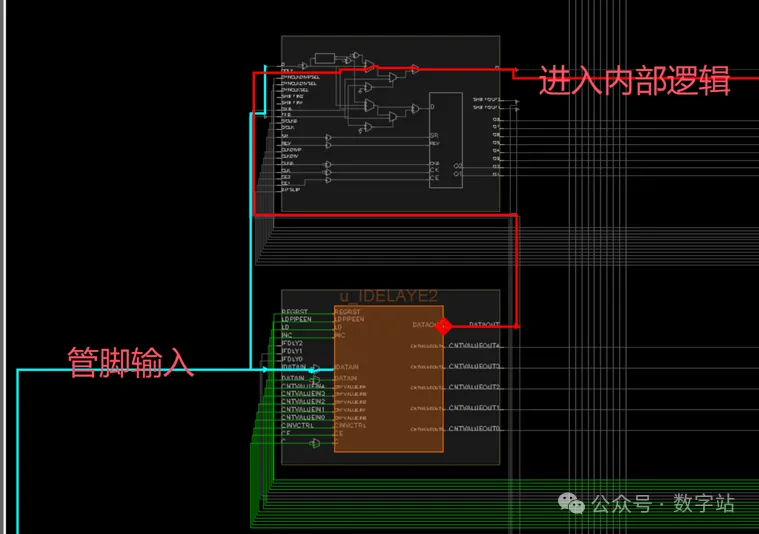Click the CNTVALUEIN2 site pin label
This screenshot has width=759, height=534.
[304, 401]
